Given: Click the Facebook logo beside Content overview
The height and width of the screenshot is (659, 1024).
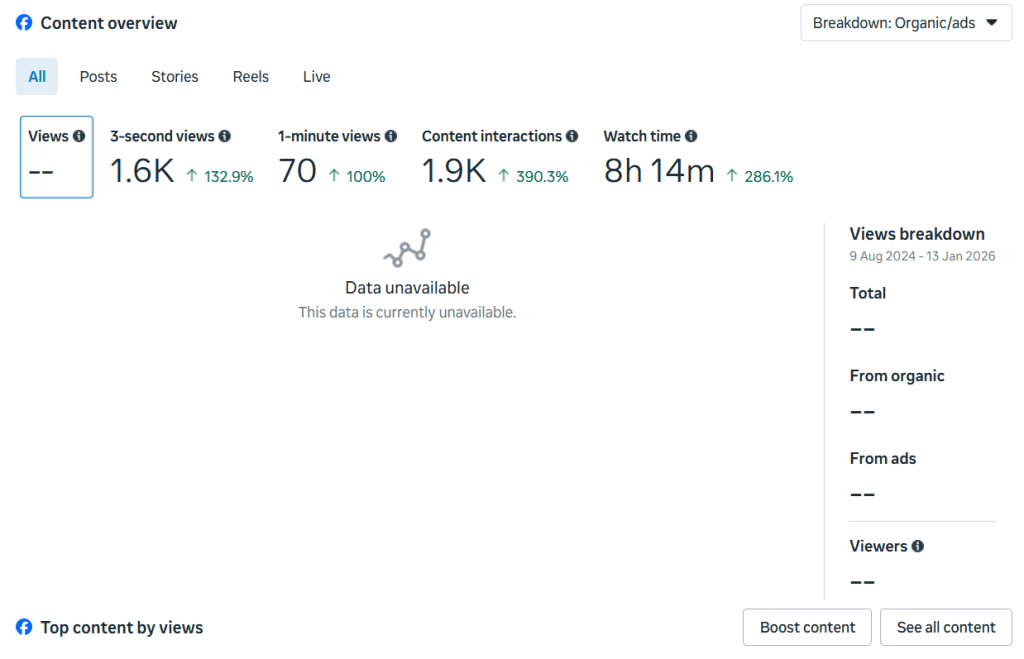Looking at the screenshot, I should (x=24, y=23).
